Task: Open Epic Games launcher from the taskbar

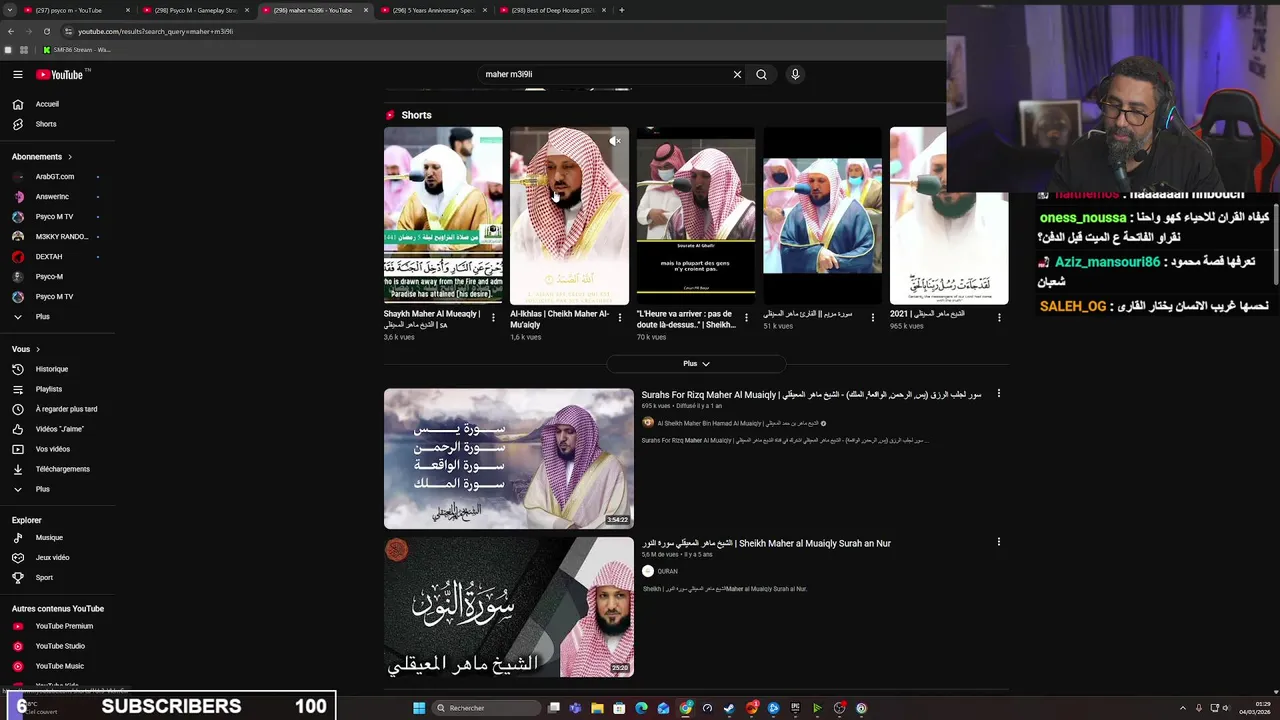Action: pyautogui.click(x=795, y=708)
